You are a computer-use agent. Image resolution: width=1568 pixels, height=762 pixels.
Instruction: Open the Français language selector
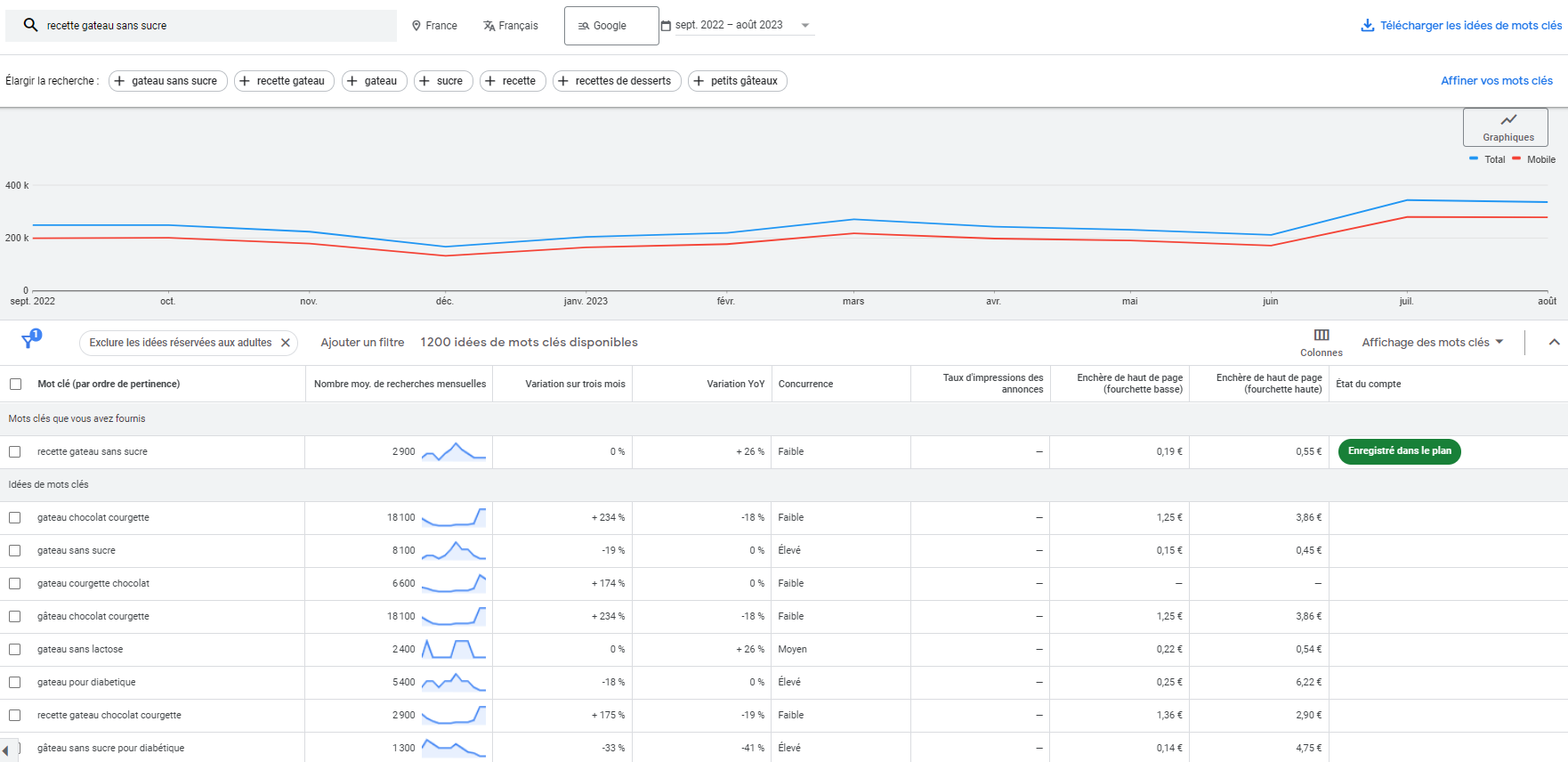tap(511, 26)
